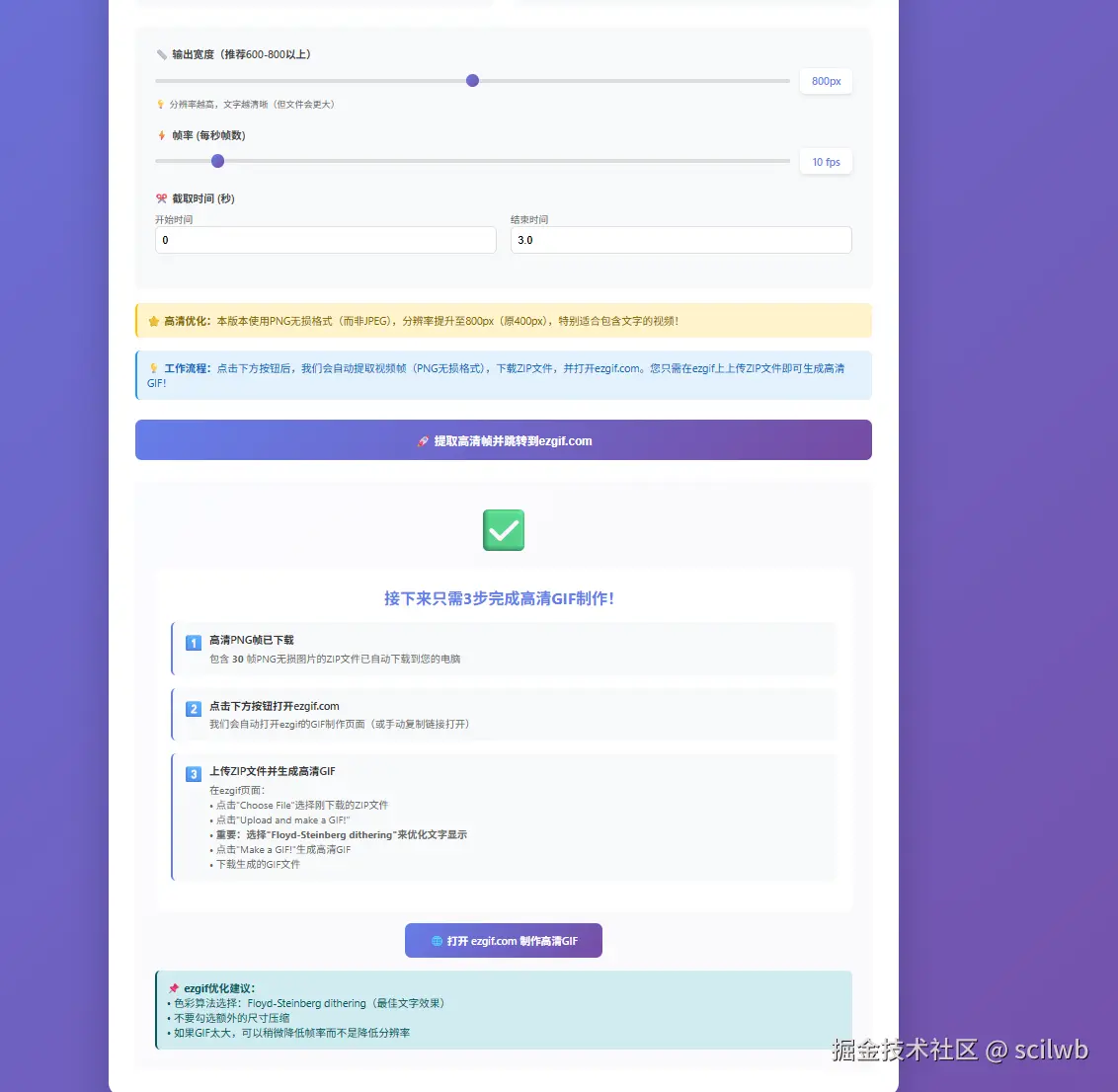Image resolution: width=1118 pixels, height=1092 pixels.
Task: Click the scissors icon beside clip time
Action: pos(161,198)
